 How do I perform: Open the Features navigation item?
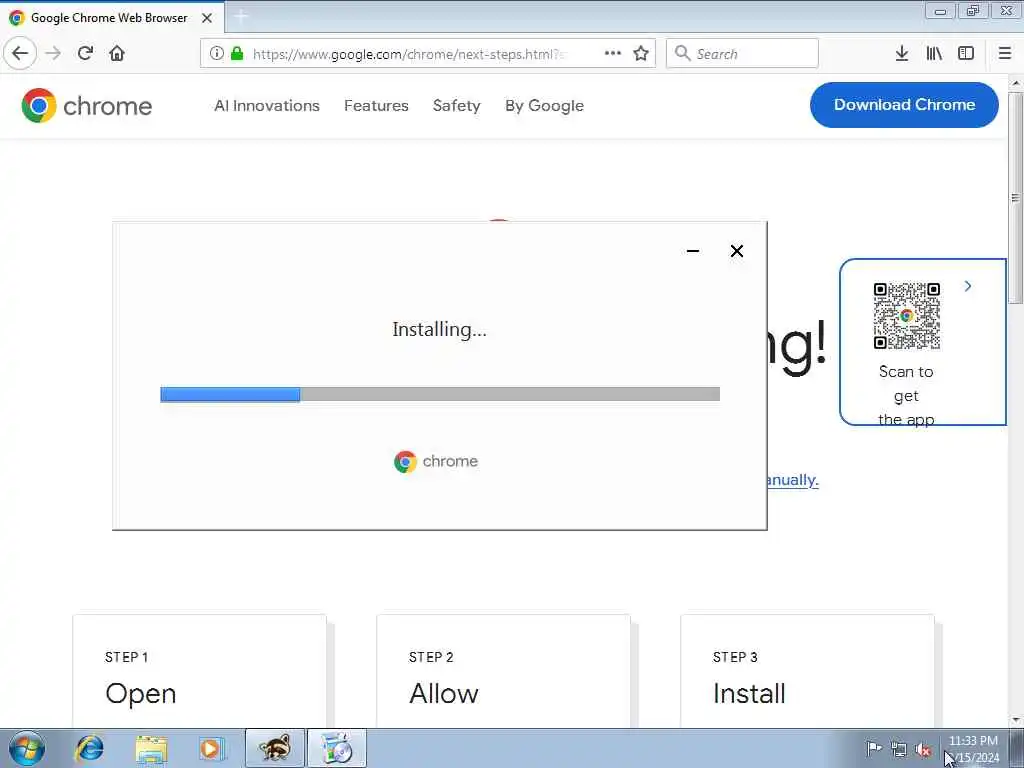coord(376,106)
